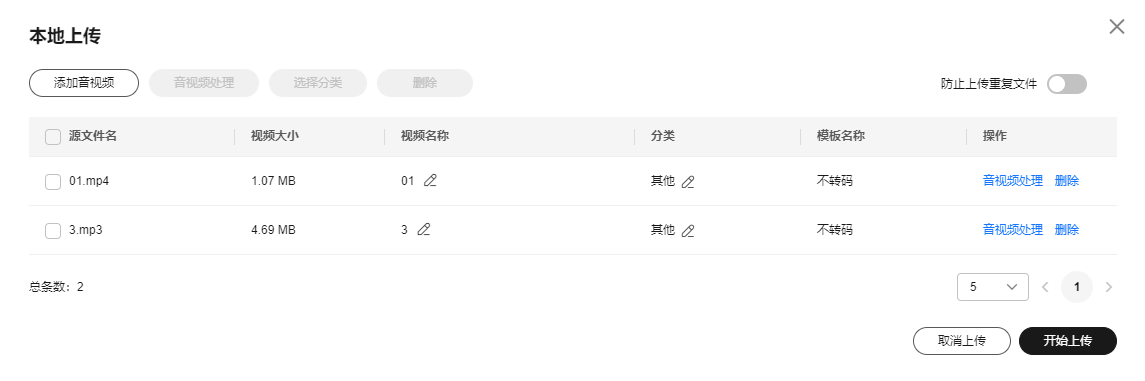Close the 本地上传 dialog with X icon
The width and height of the screenshot is (1145, 381).
(x=1117, y=27)
